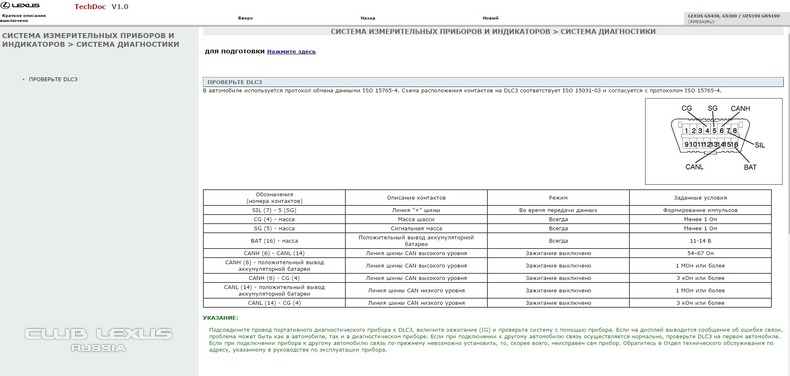The width and height of the screenshot is (790, 376).
Task: Select the 'Новый' navigation item
Action: 491,18
